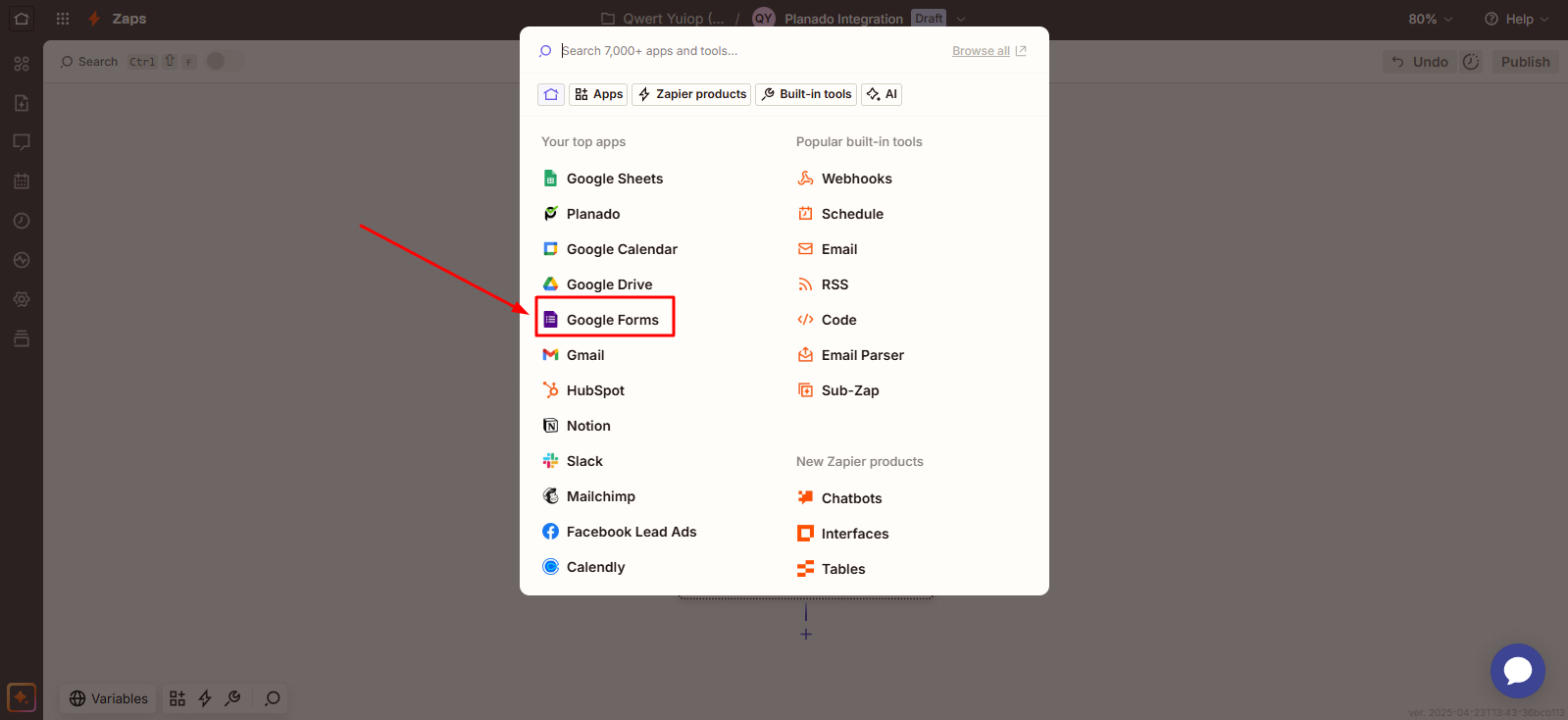Select Webhooks built-in tool
Image resolution: width=1568 pixels, height=720 pixels.
(x=844, y=179)
